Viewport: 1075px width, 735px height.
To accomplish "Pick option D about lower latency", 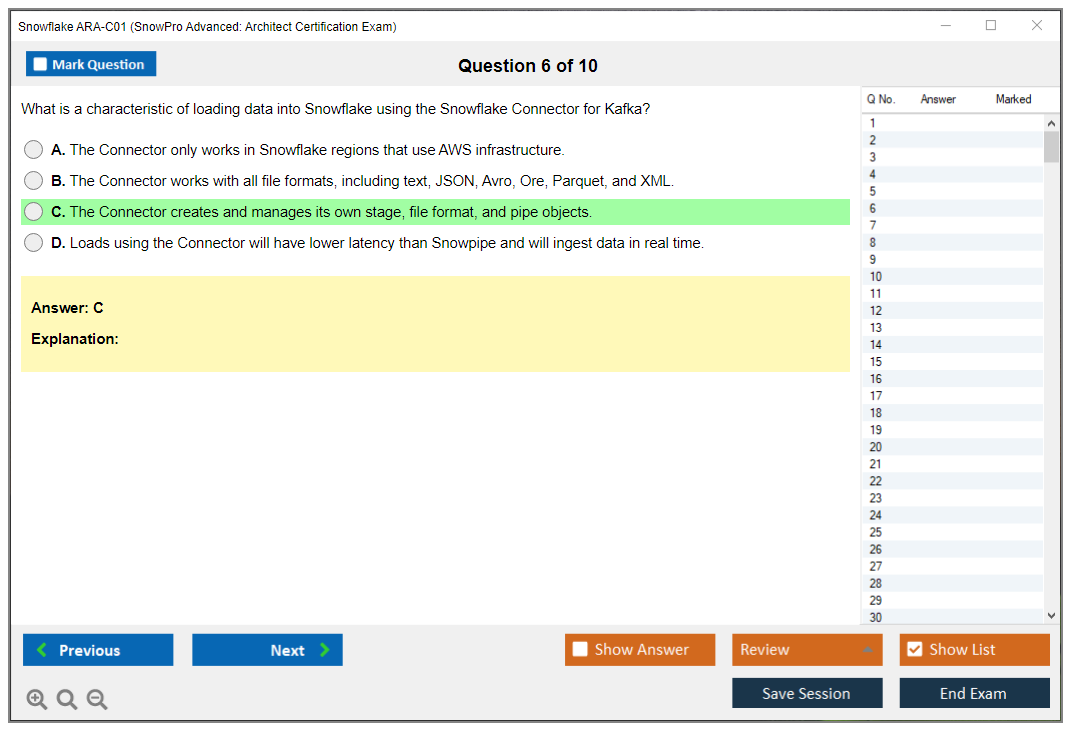I will pos(34,243).
